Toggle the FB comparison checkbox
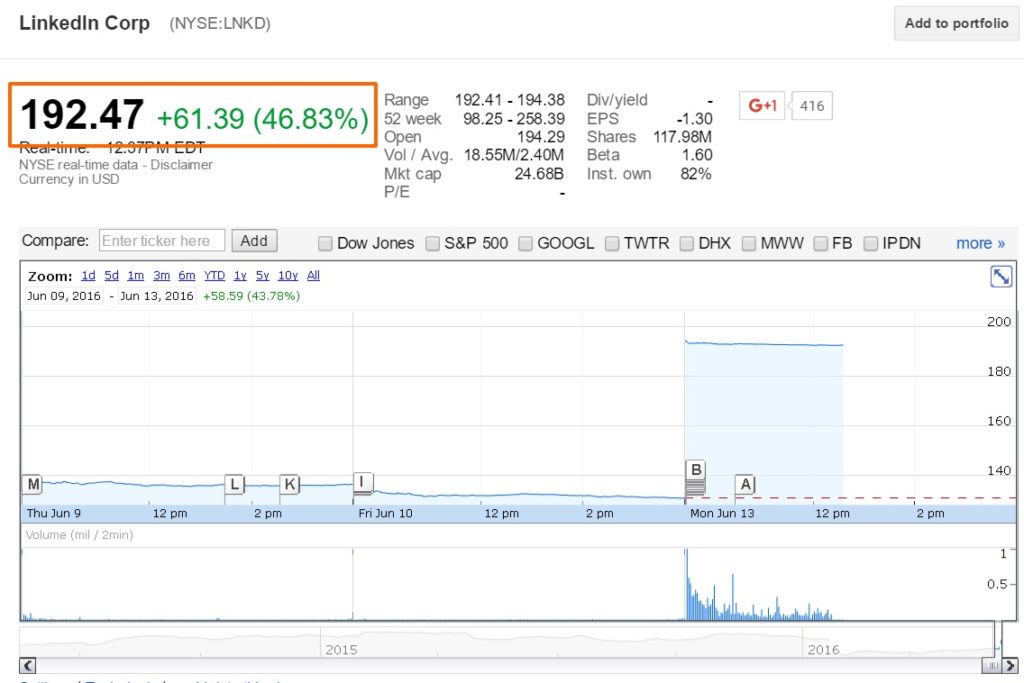Image resolution: width=1024 pixels, height=683 pixels. pyautogui.click(x=820, y=244)
